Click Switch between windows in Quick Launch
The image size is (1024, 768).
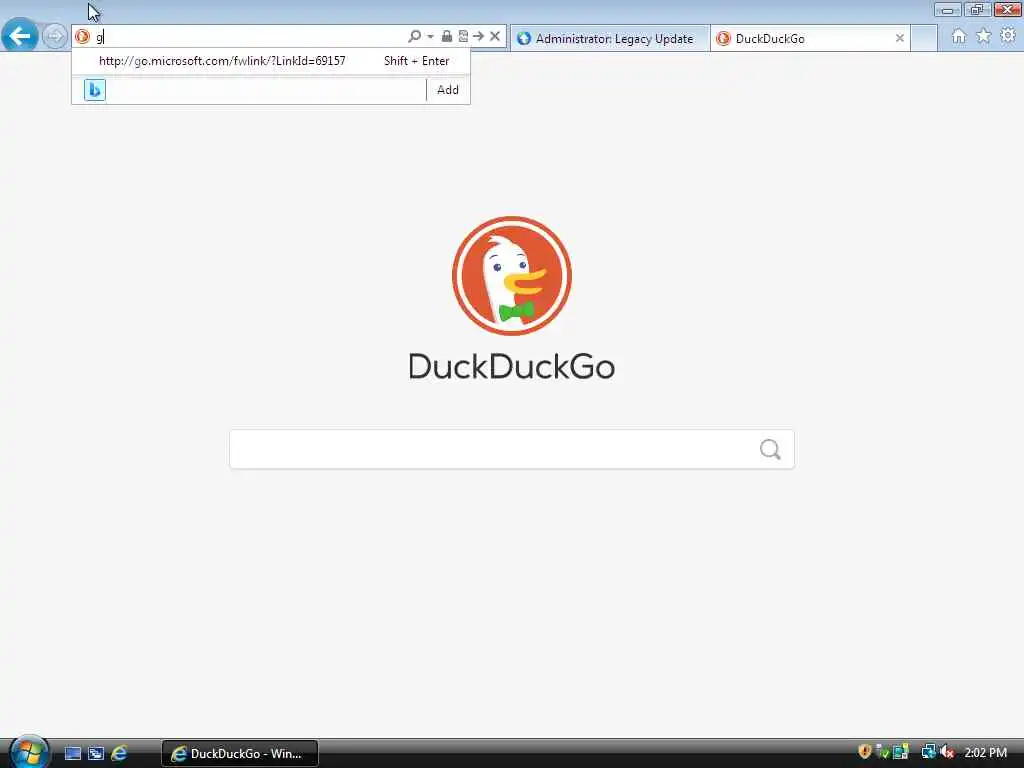[95, 753]
